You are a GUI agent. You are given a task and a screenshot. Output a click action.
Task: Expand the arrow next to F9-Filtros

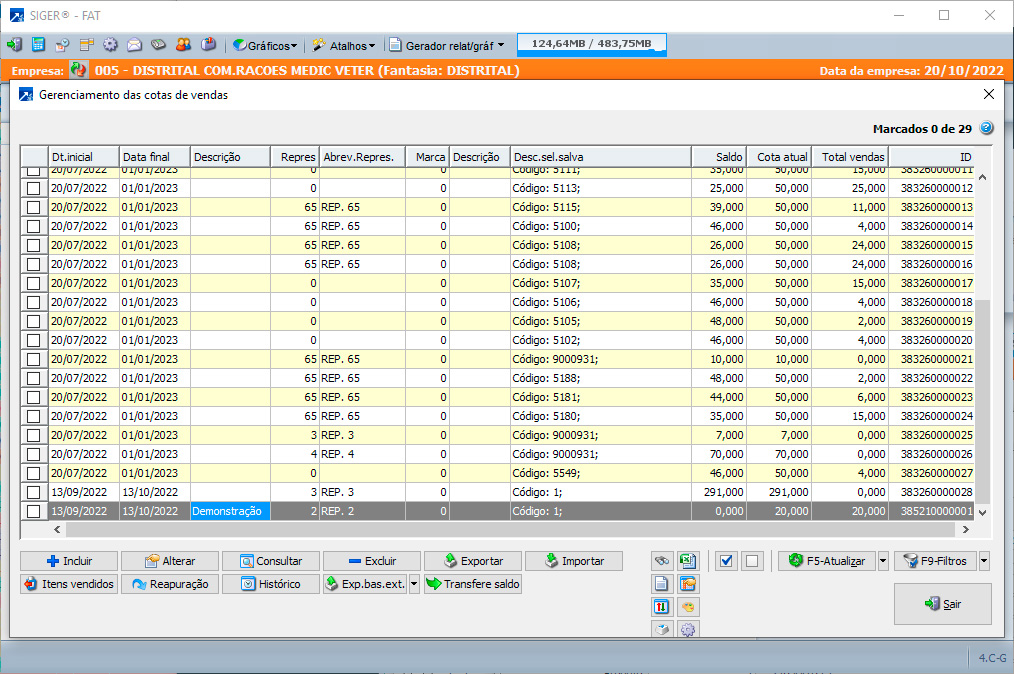click(984, 561)
